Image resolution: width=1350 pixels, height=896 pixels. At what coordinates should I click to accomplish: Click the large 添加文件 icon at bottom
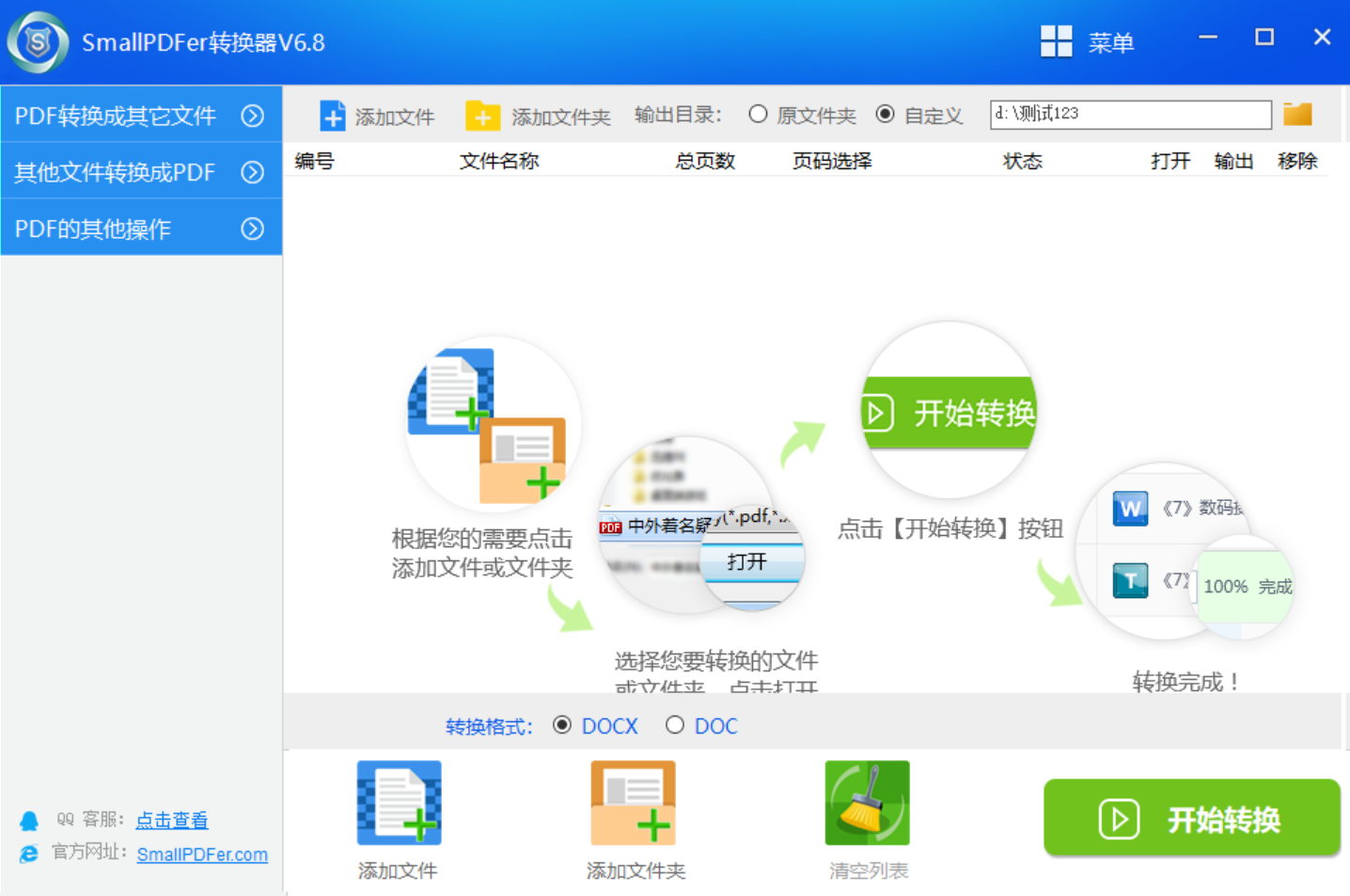[399, 803]
